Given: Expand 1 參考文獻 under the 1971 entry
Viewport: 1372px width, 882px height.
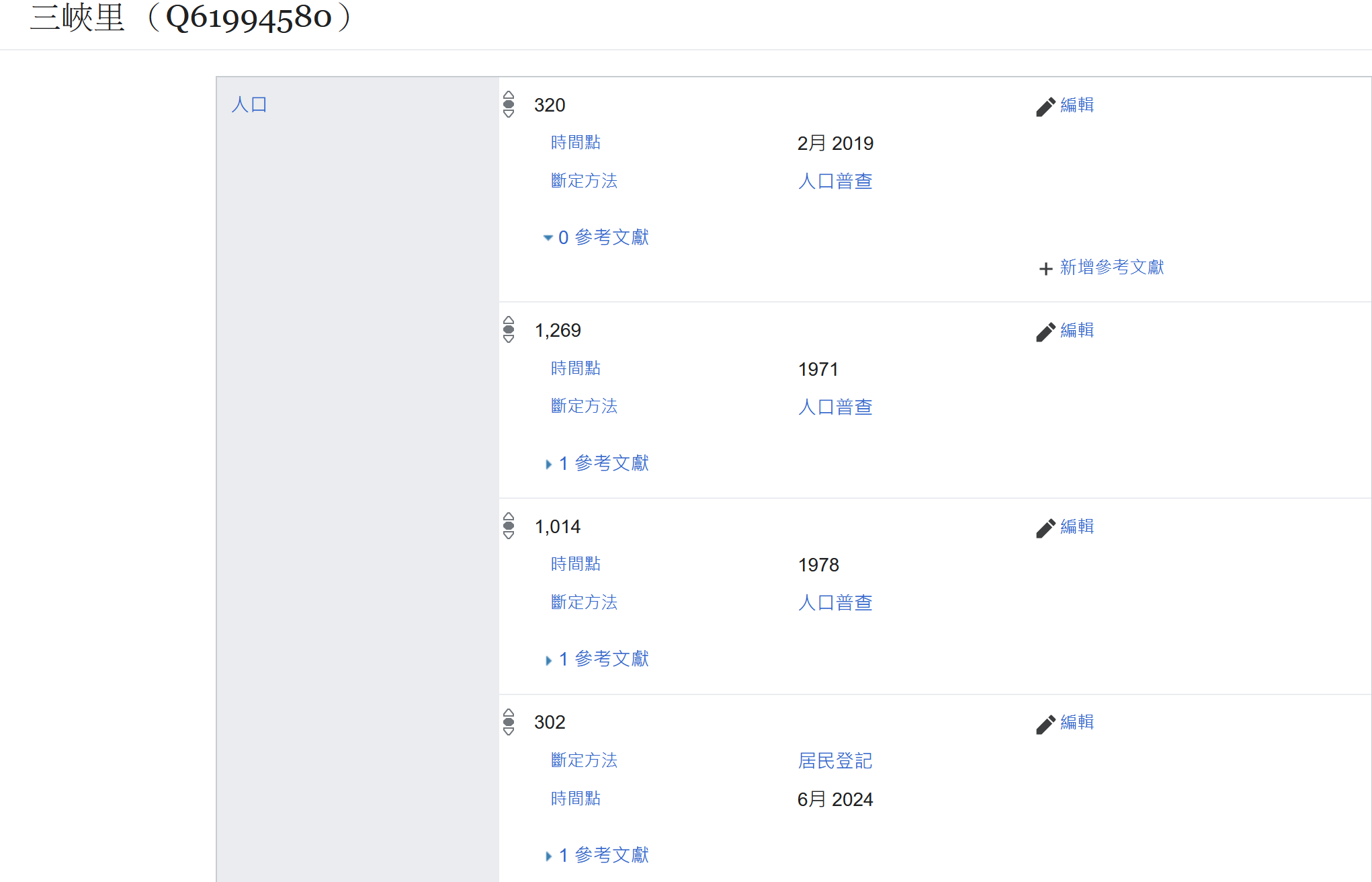Looking at the screenshot, I should tap(596, 463).
